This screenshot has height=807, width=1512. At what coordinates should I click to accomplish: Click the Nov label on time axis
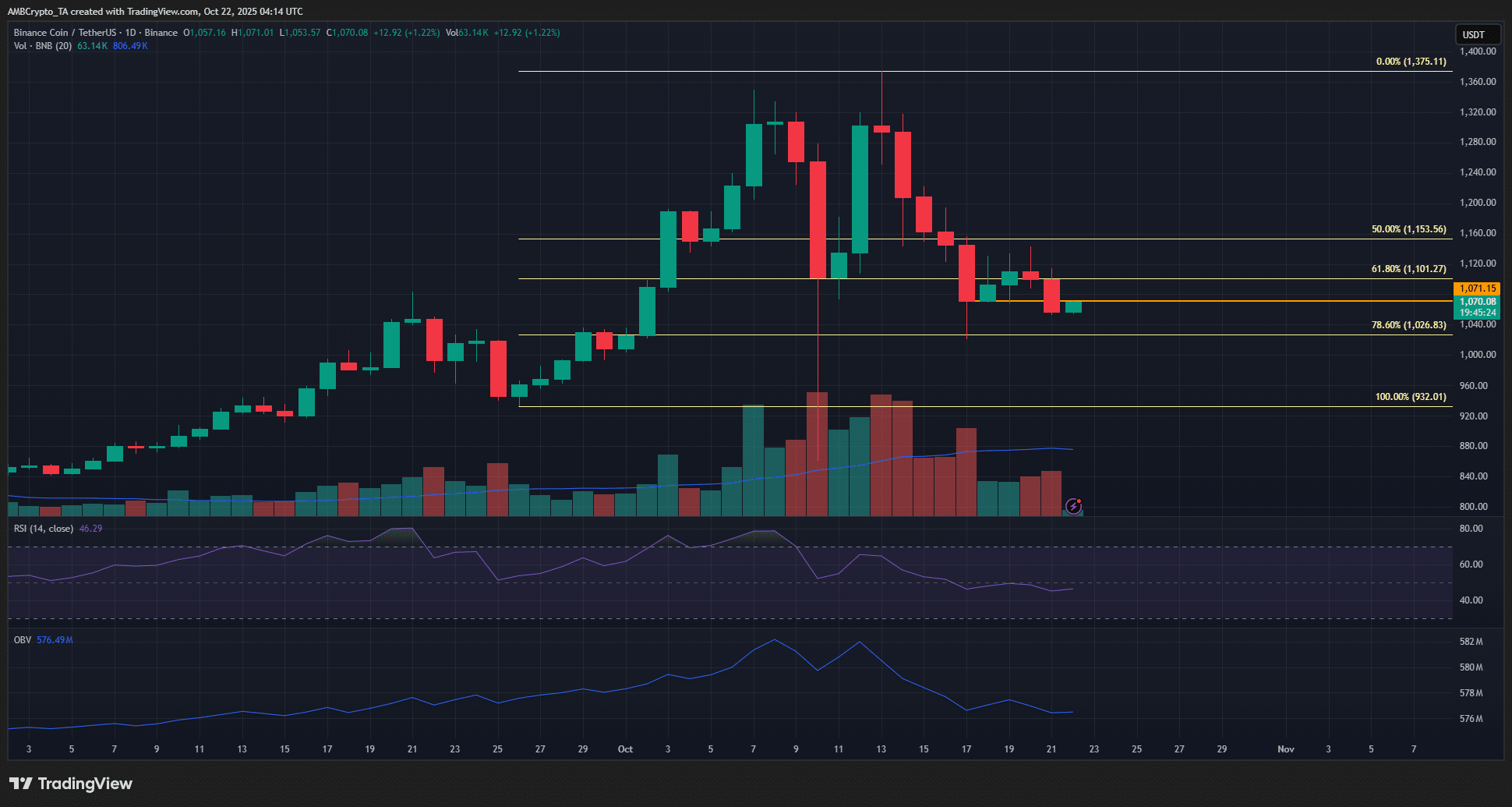click(1285, 749)
